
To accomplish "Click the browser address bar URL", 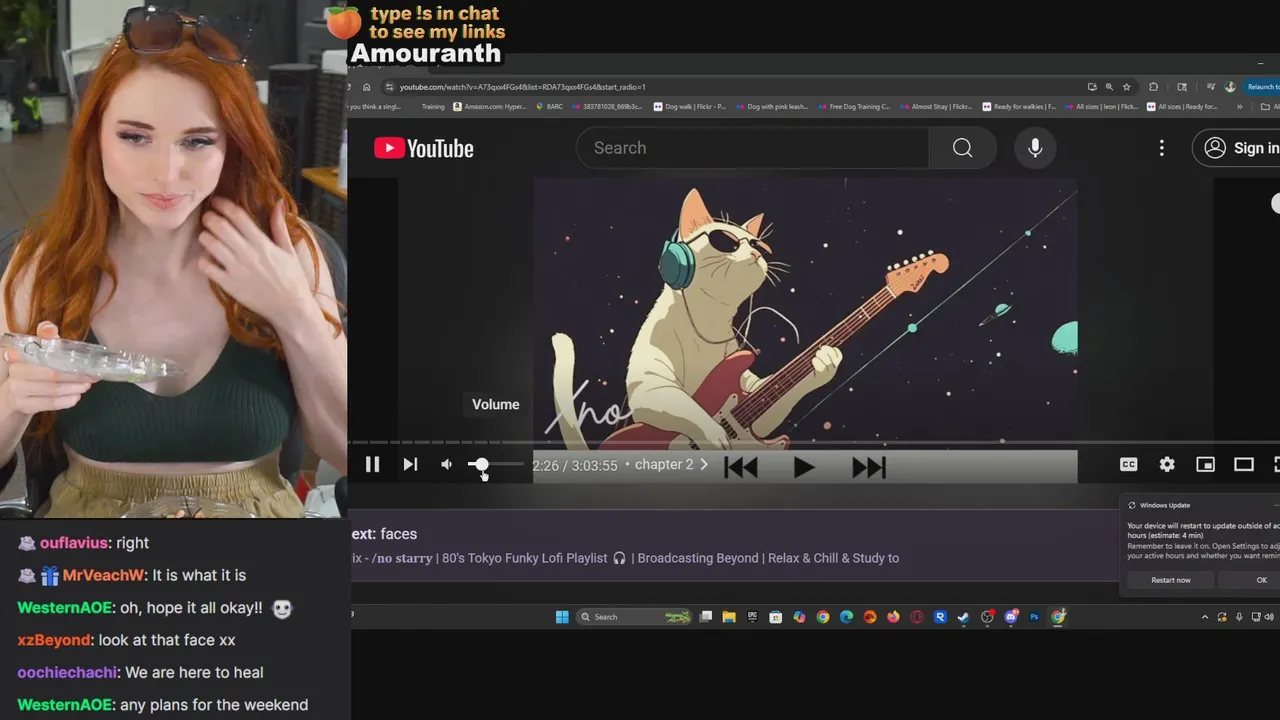I will pyautogui.click(x=523, y=87).
